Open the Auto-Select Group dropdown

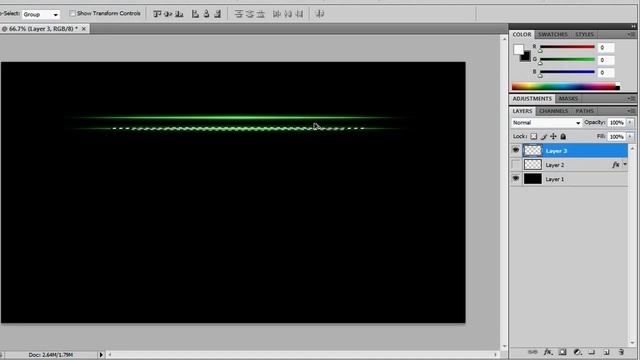tap(41, 14)
